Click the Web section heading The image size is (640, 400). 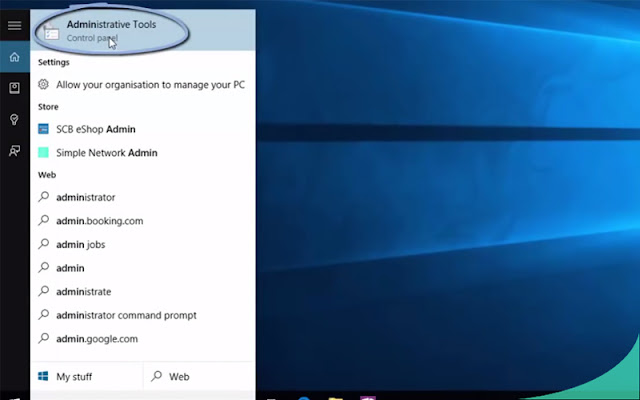[47, 175]
